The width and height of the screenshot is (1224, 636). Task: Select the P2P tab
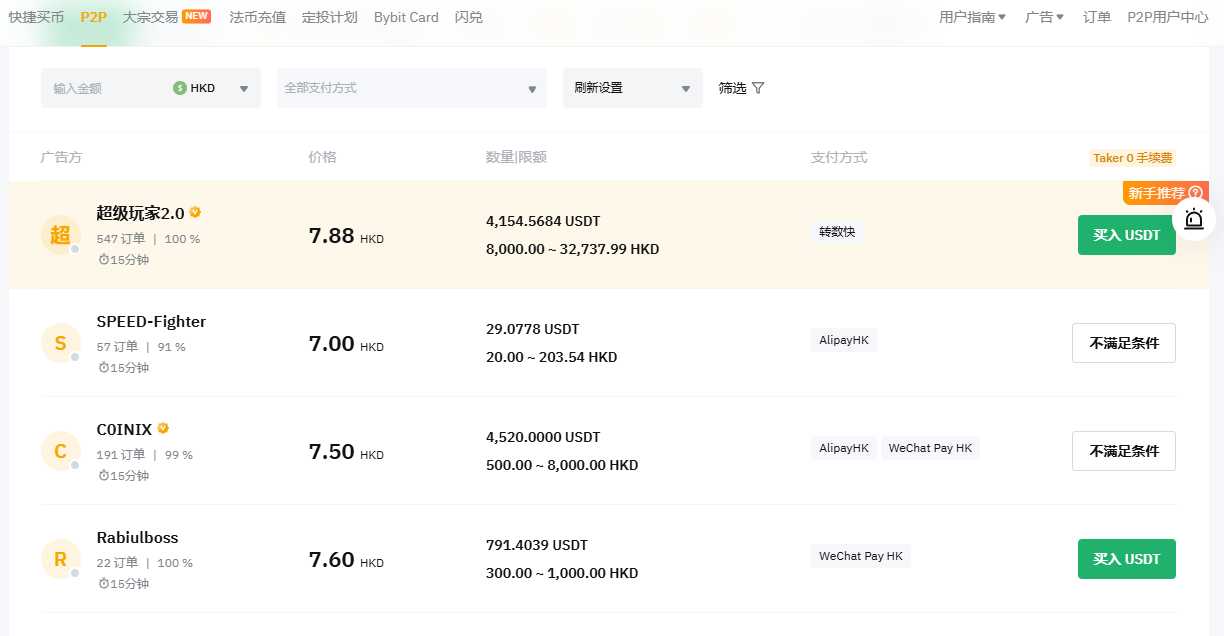94,17
